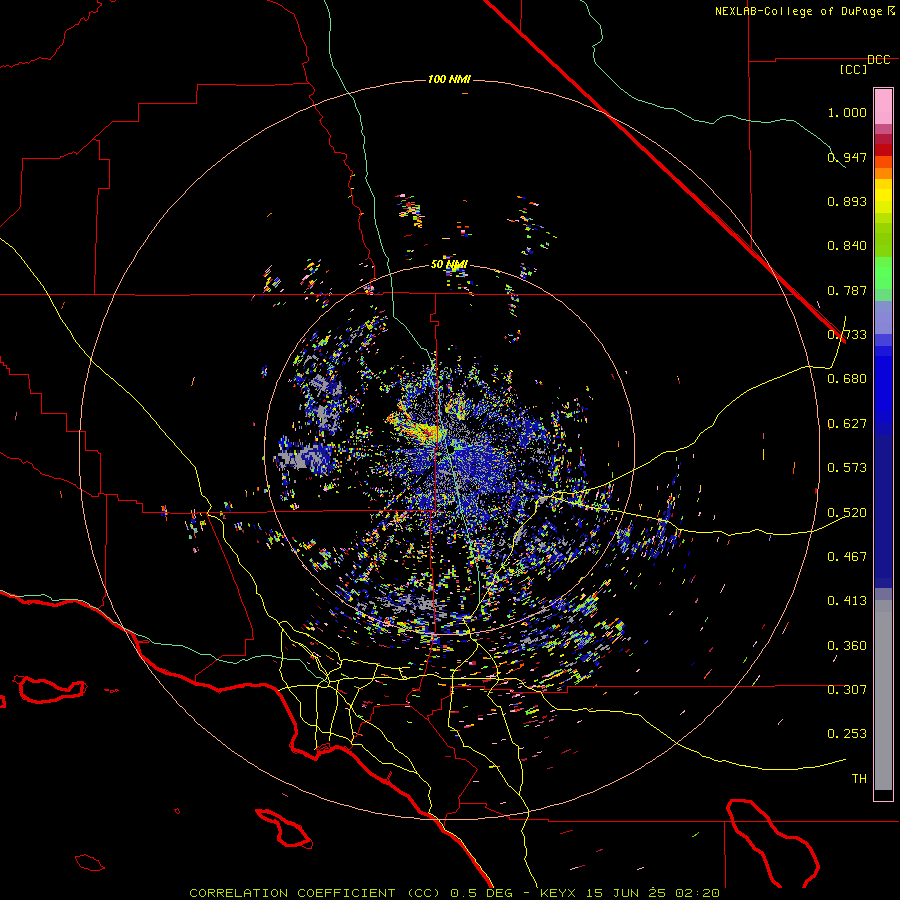
Task: Click the 0.787 color scale label
Action: coord(847,290)
